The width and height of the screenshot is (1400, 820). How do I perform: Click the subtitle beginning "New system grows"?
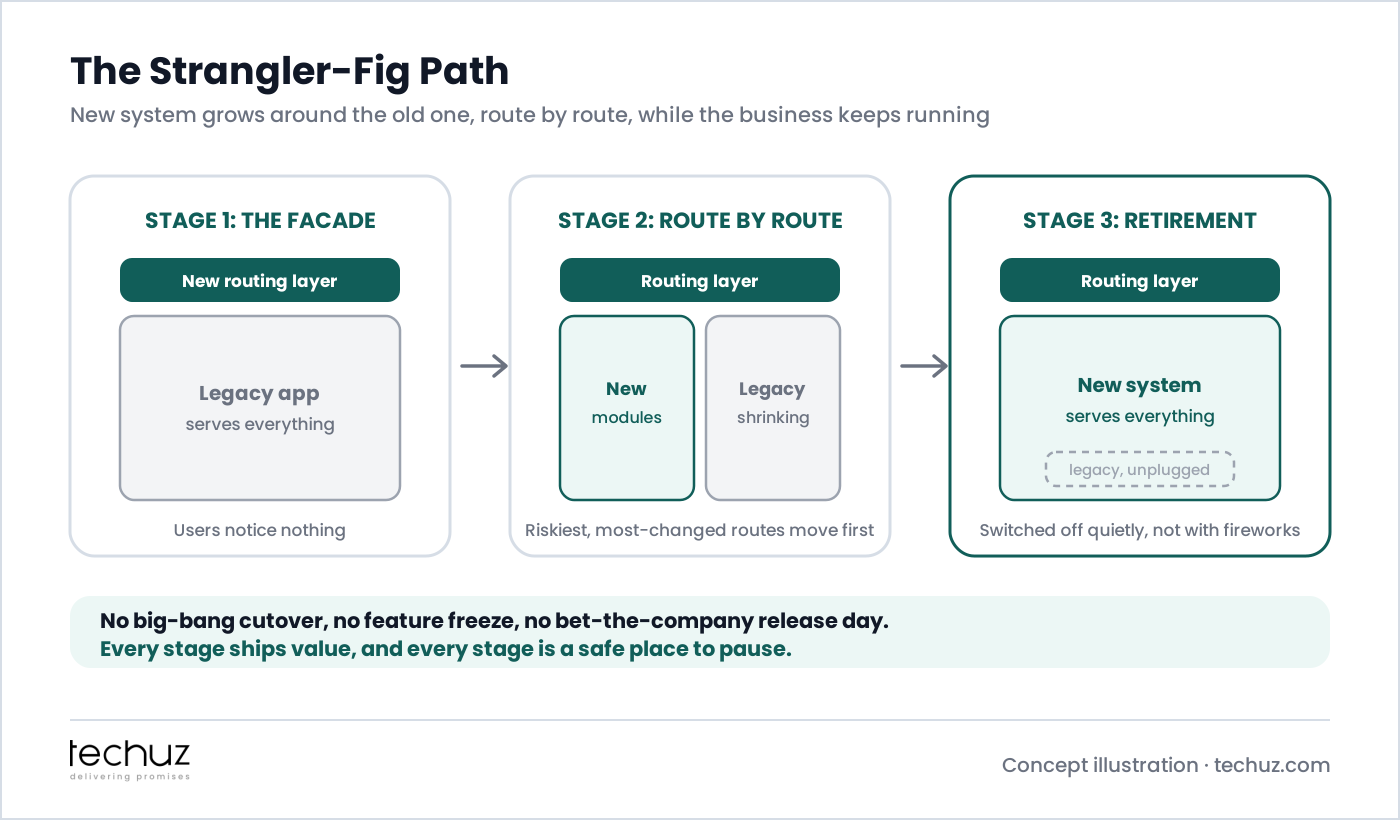tap(530, 115)
